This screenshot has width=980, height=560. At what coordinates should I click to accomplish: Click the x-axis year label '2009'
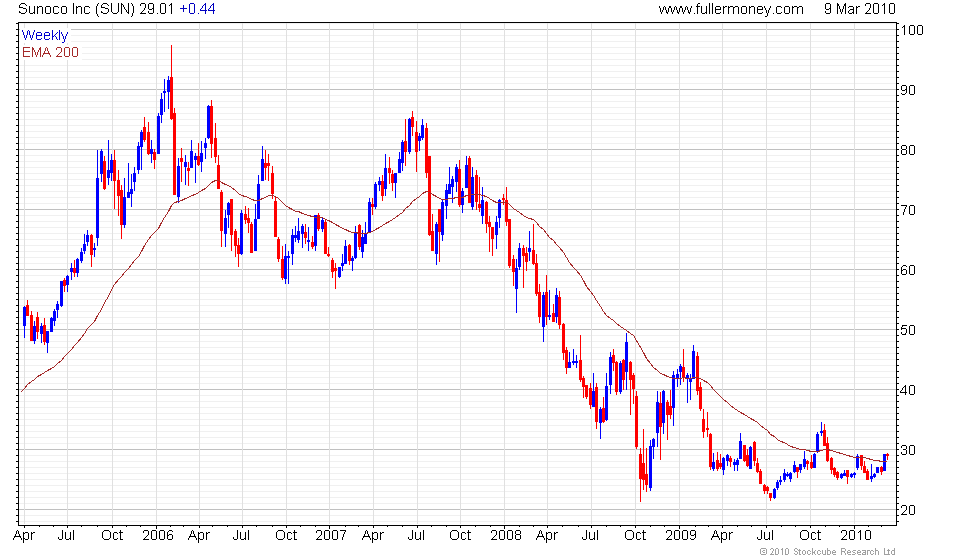click(x=681, y=536)
